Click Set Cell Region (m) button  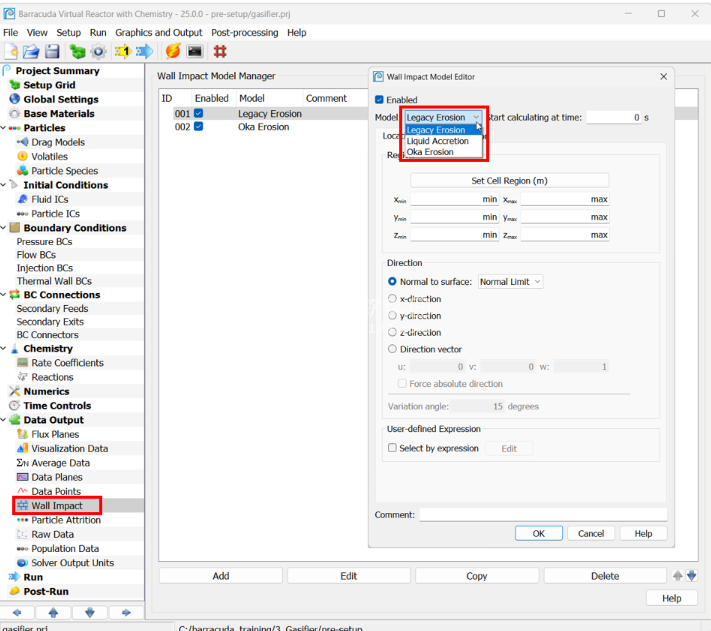pyautogui.click(x=510, y=180)
